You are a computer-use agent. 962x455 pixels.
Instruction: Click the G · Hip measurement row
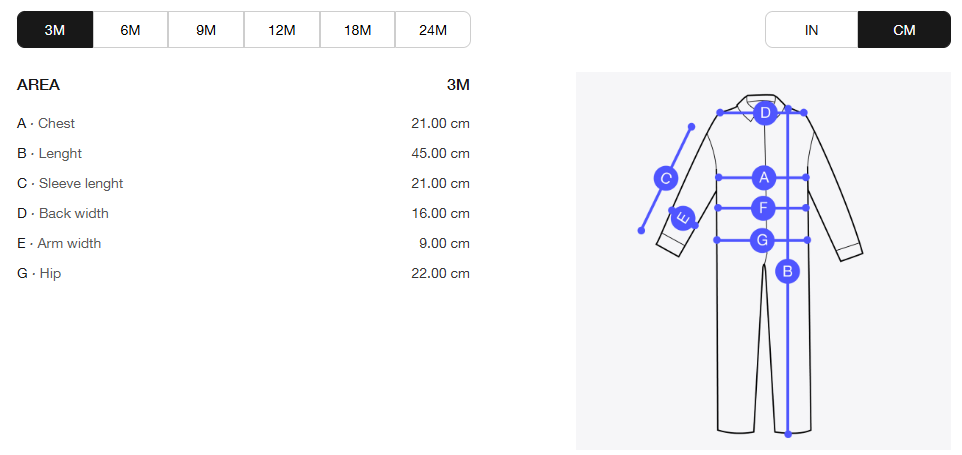pos(244,273)
